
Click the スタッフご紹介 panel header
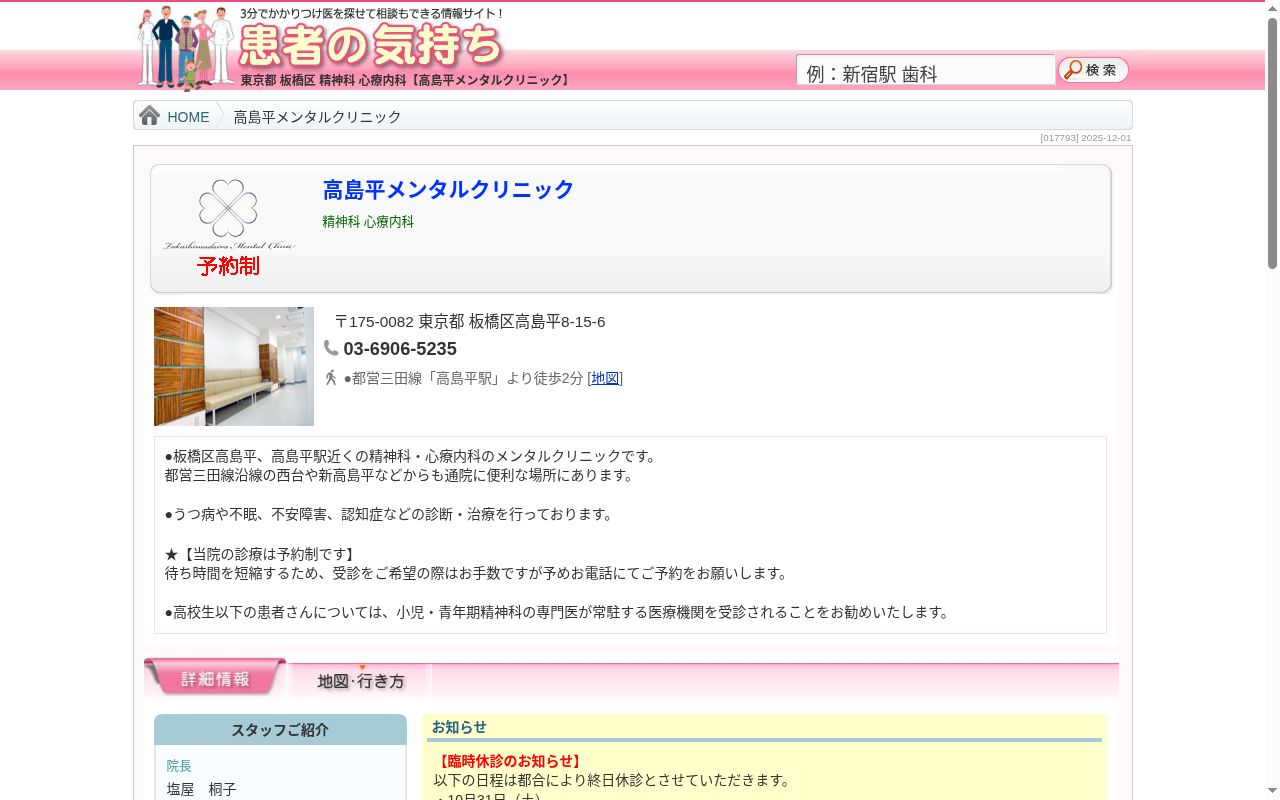[x=280, y=730]
